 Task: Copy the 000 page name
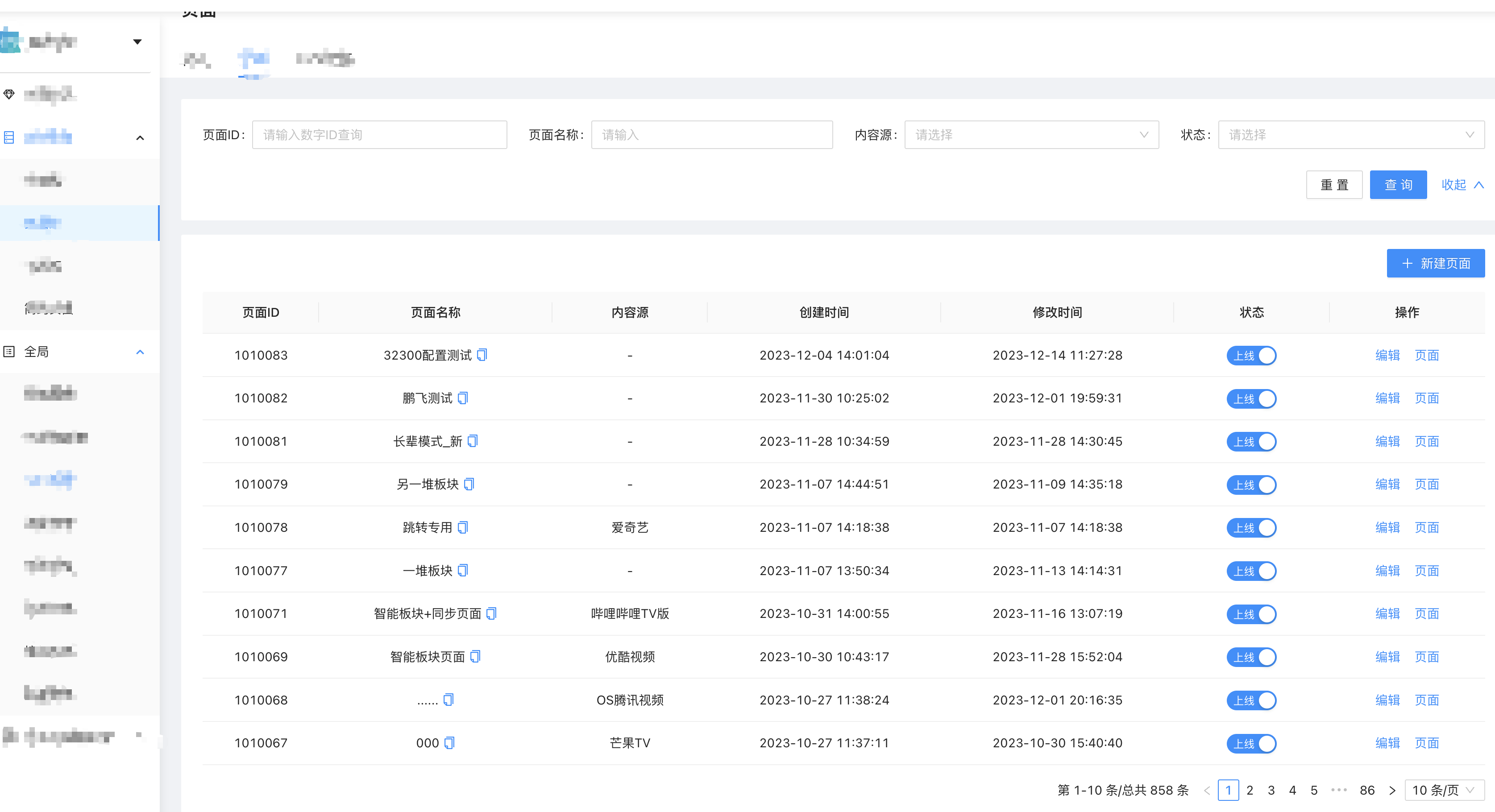click(x=449, y=742)
